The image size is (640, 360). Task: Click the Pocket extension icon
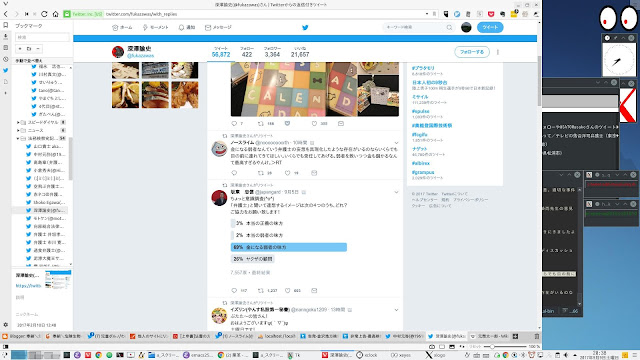(x=491, y=14)
